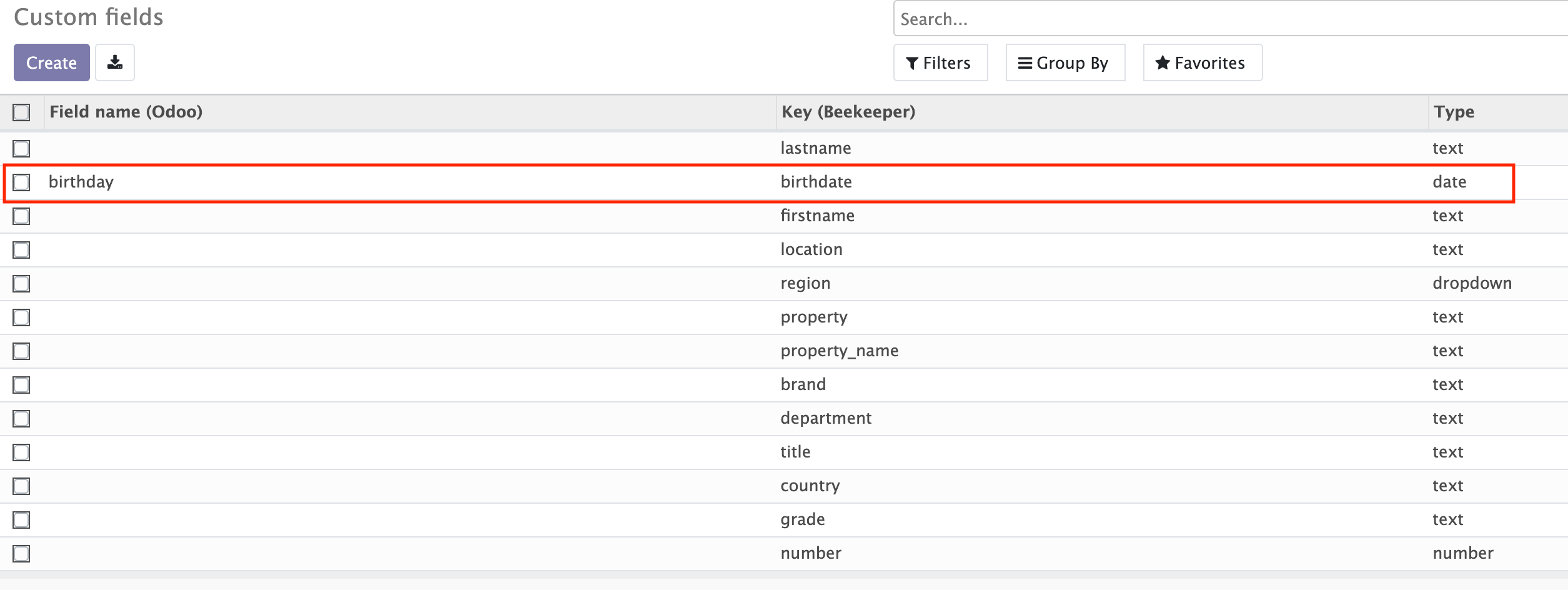Check the title row checkbox
The height and width of the screenshot is (590, 1568).
point(21,452)
